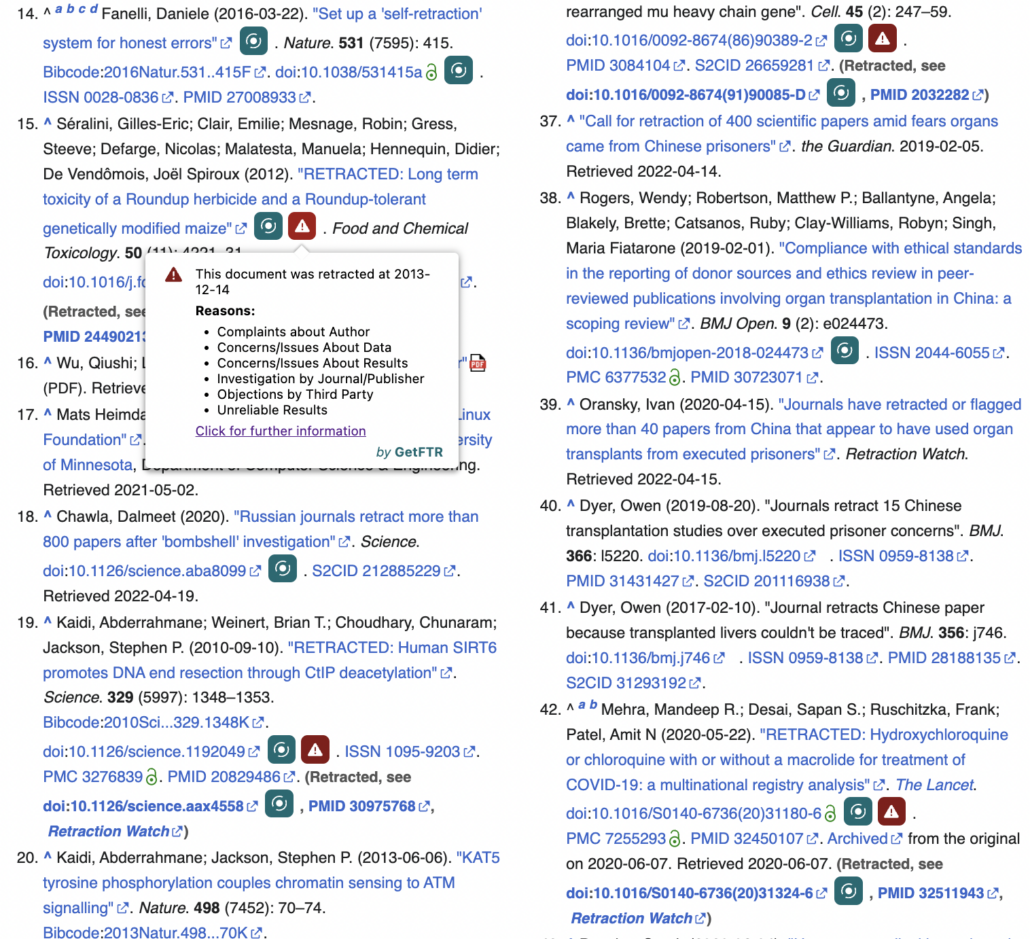Open PMID 2032282 link
The height and width of the screenshot is (939, 1030).
tap(927, 95)
